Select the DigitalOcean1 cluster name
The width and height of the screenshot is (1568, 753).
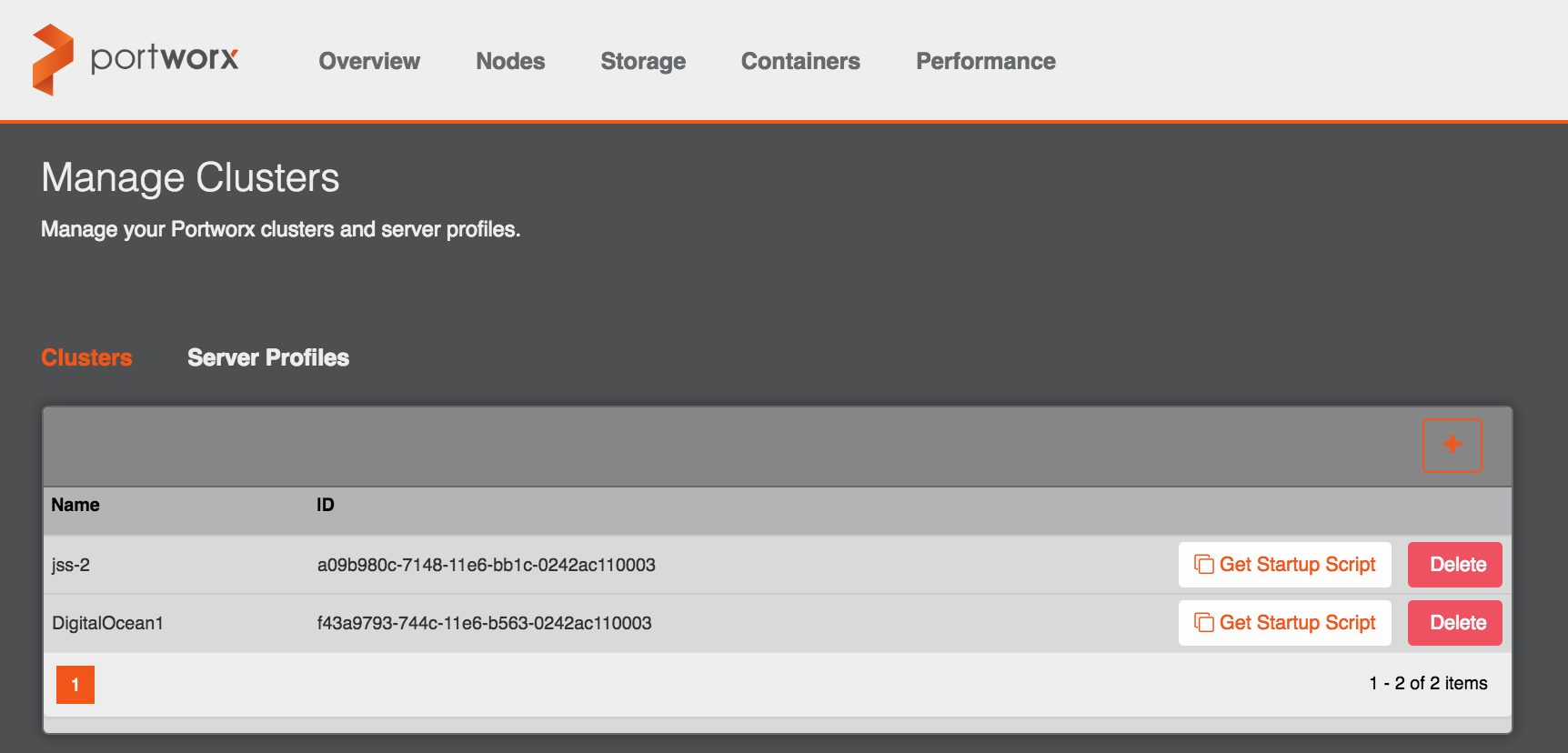click(107, 623)
